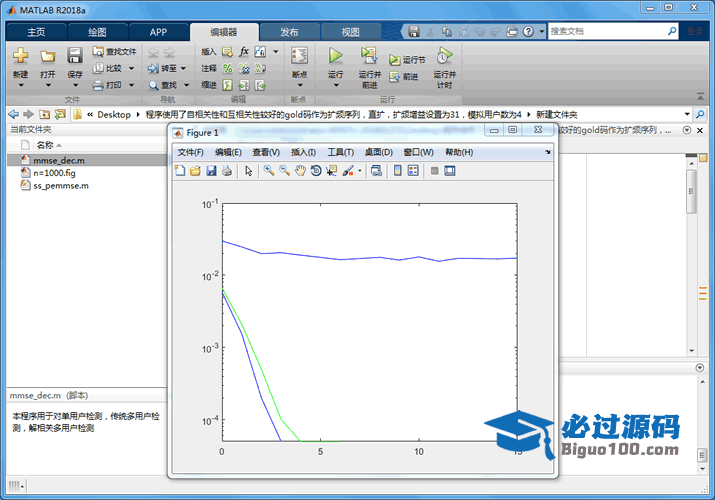Select the Zoom In tool in Figure 1
Image resolution: width=715 pixels, height=500 pixels.
[268, 171]
